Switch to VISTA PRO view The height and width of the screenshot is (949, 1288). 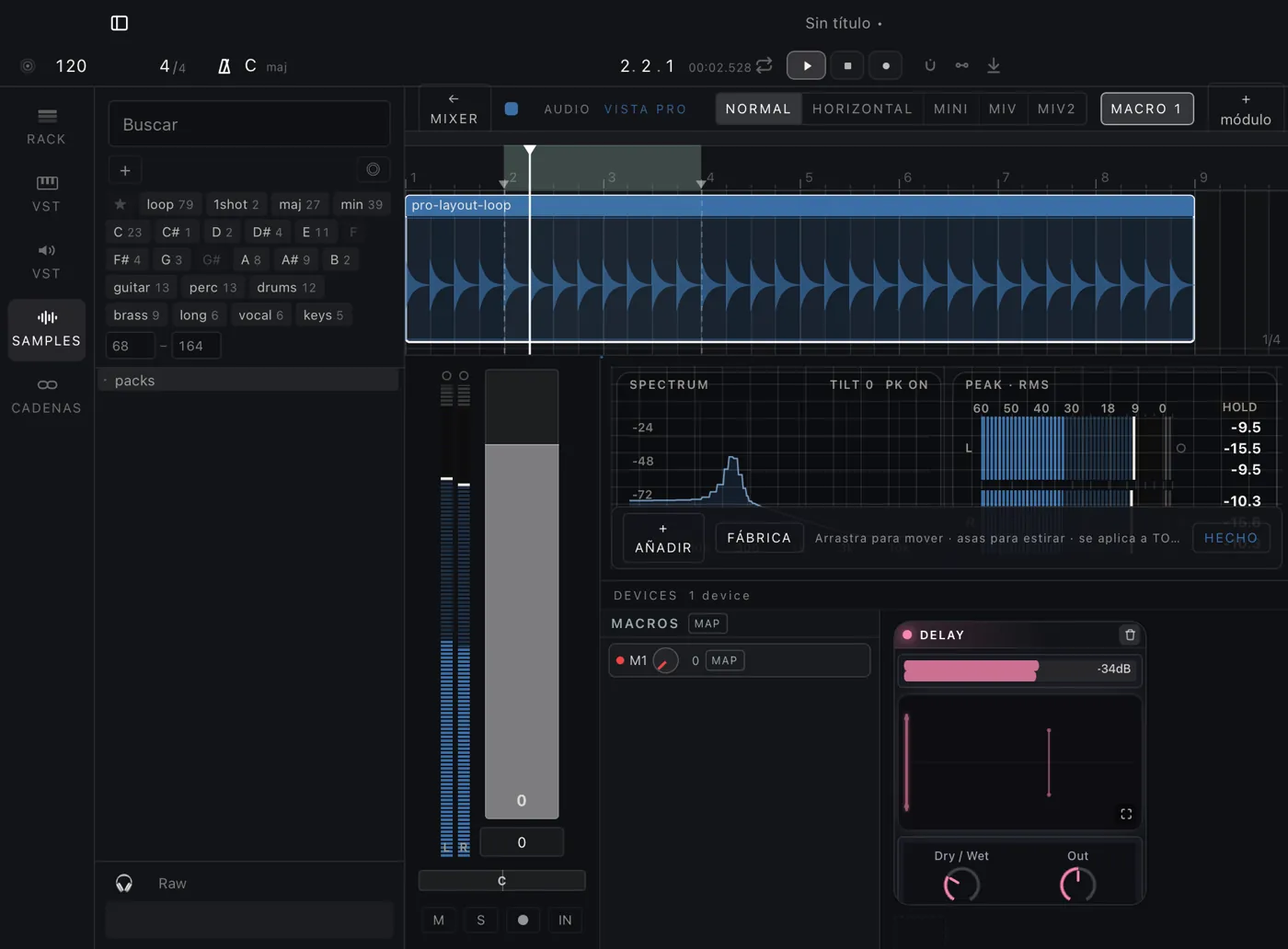point(645,109)
